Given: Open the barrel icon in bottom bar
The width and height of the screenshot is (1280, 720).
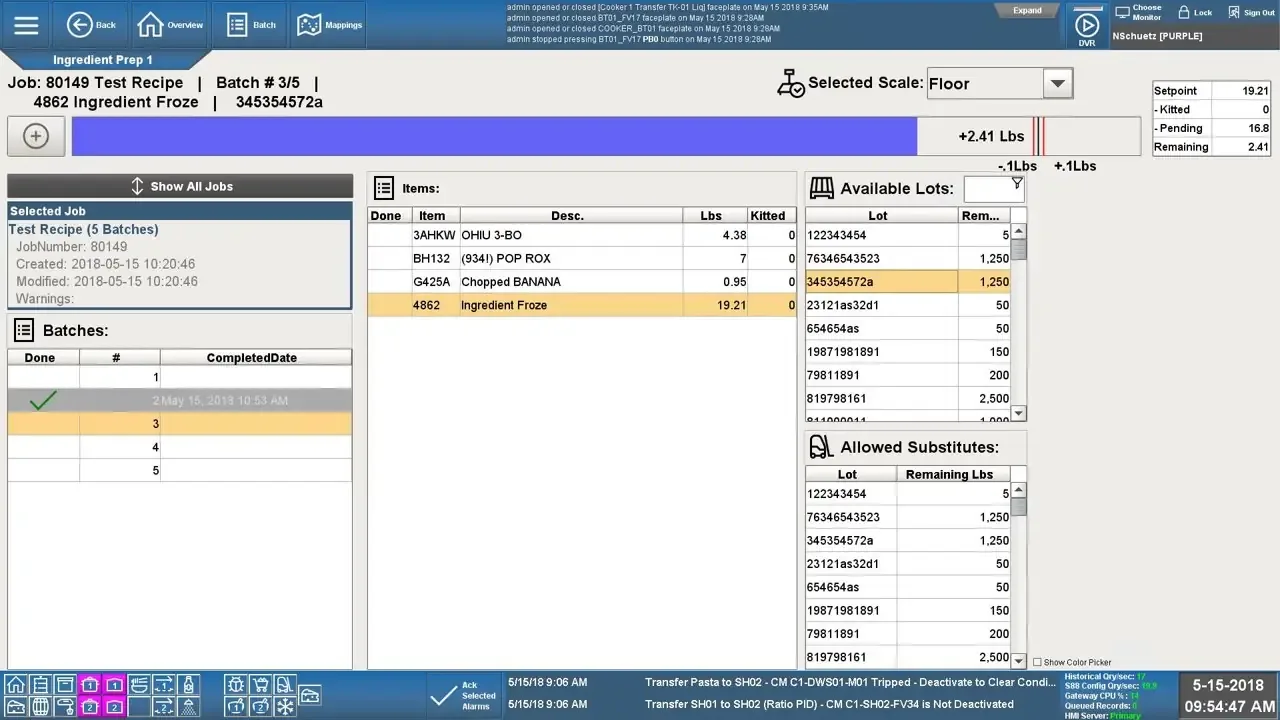Looking at the screenshot, I should pyautogui.click(x=40, y=706).
